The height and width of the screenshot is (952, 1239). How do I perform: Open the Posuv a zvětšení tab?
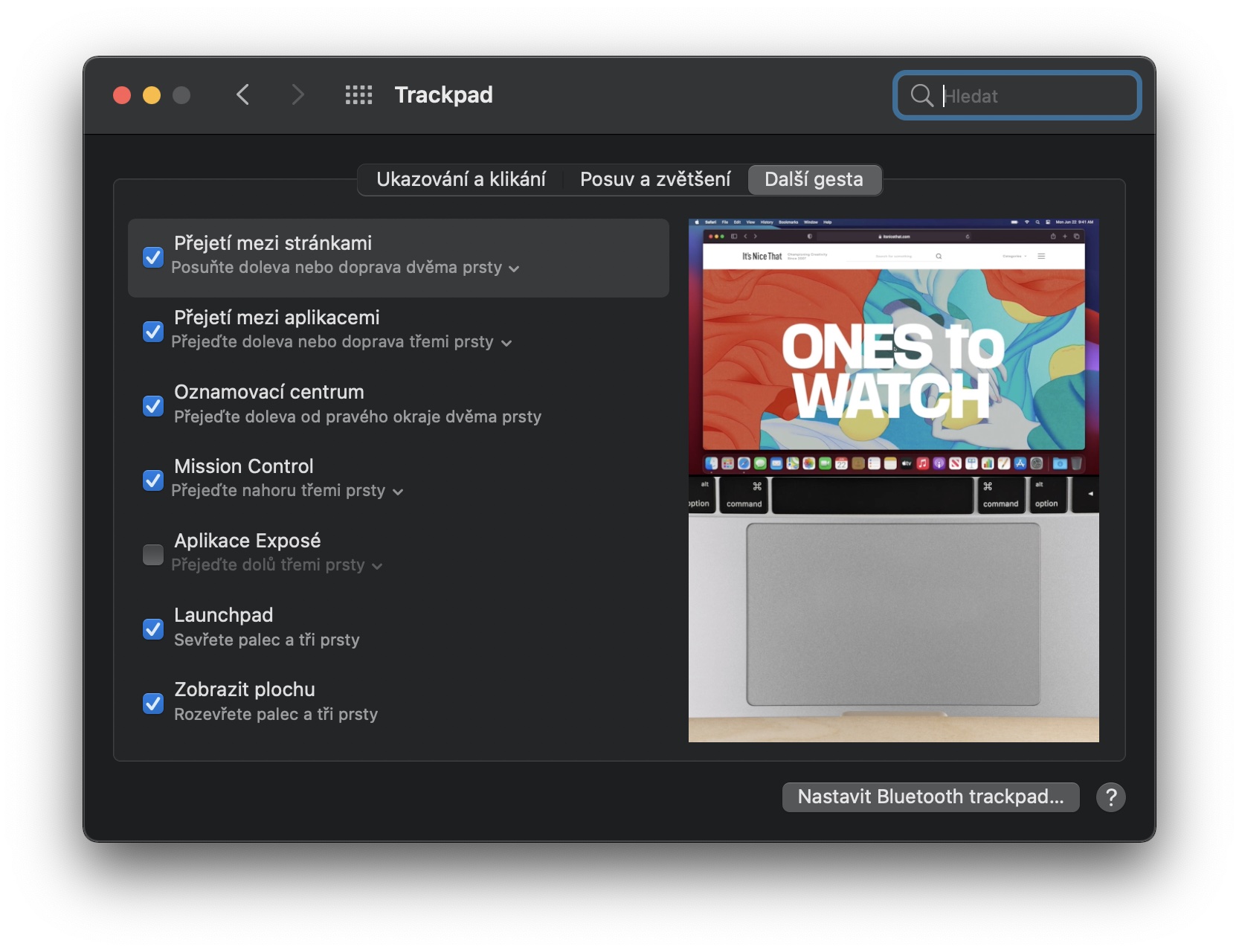(655, 179)
